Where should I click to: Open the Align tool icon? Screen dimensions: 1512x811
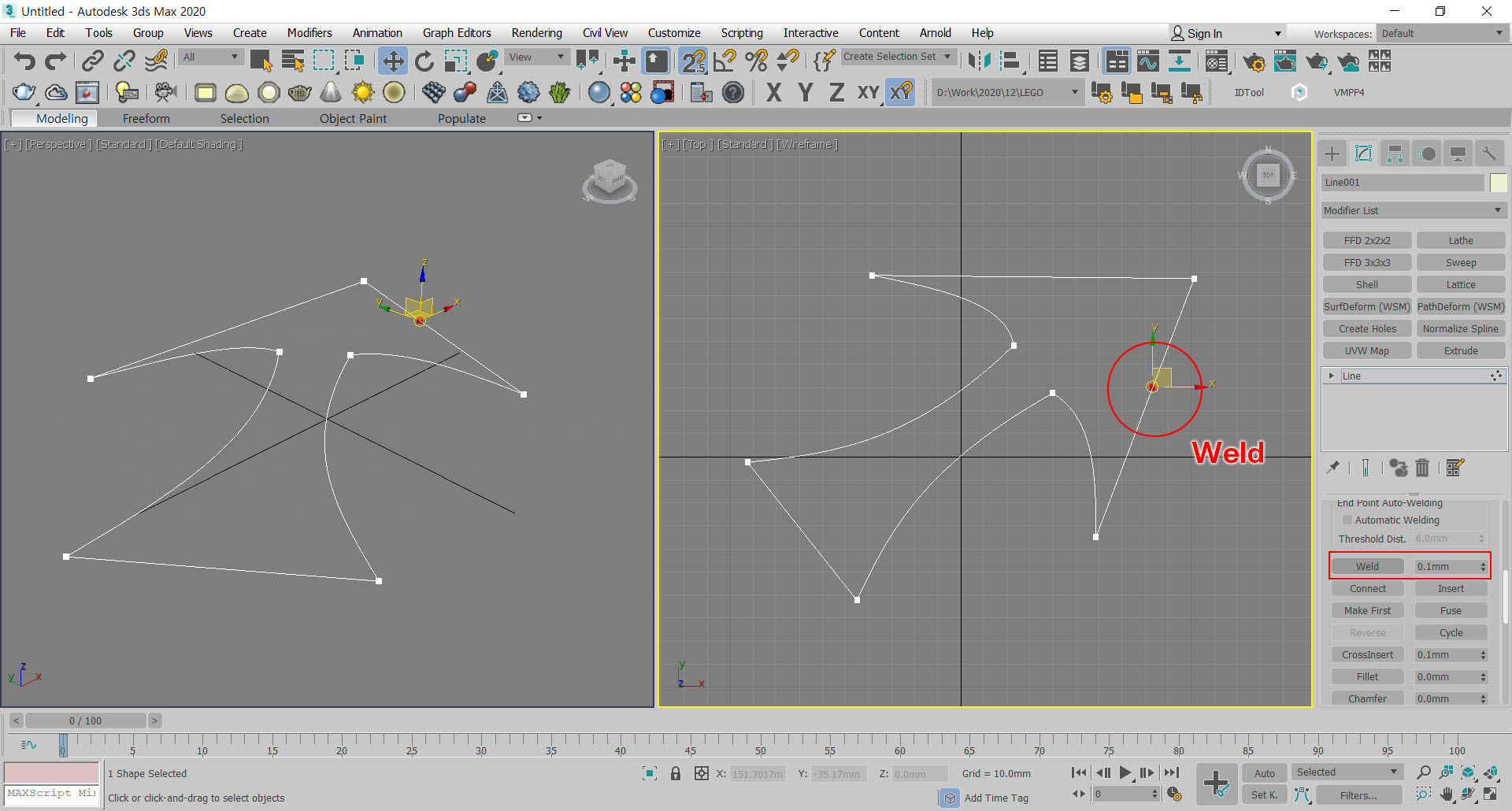(x=1010, y=61)
